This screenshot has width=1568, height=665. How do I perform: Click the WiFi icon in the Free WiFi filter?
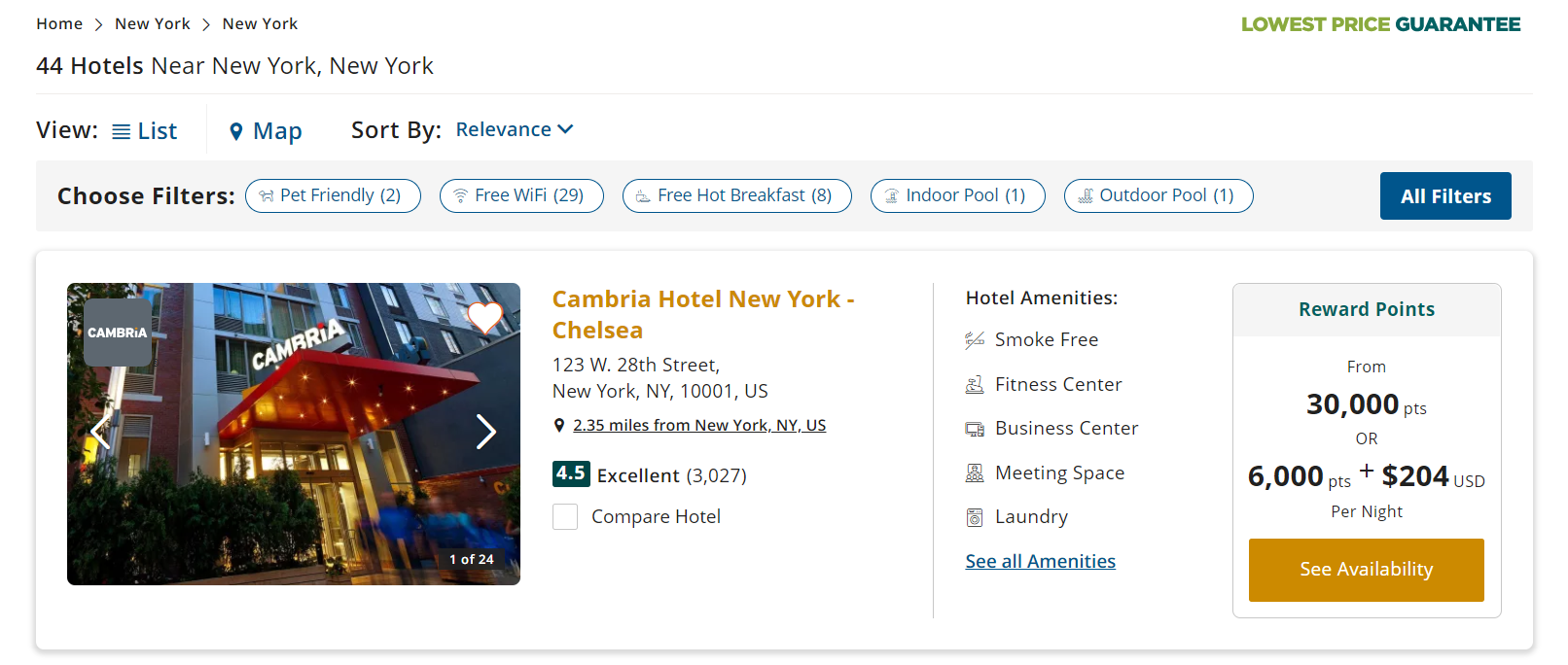point(461,194)
